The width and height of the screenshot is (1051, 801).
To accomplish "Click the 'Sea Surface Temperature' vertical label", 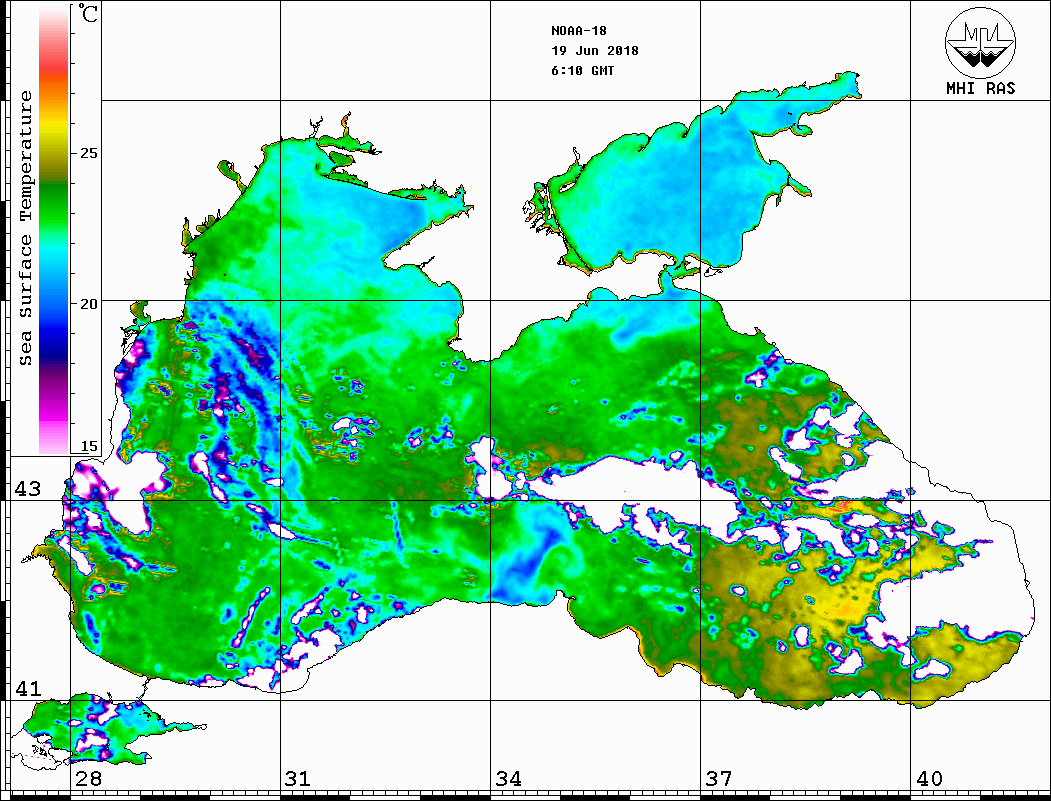I will 26,228.
